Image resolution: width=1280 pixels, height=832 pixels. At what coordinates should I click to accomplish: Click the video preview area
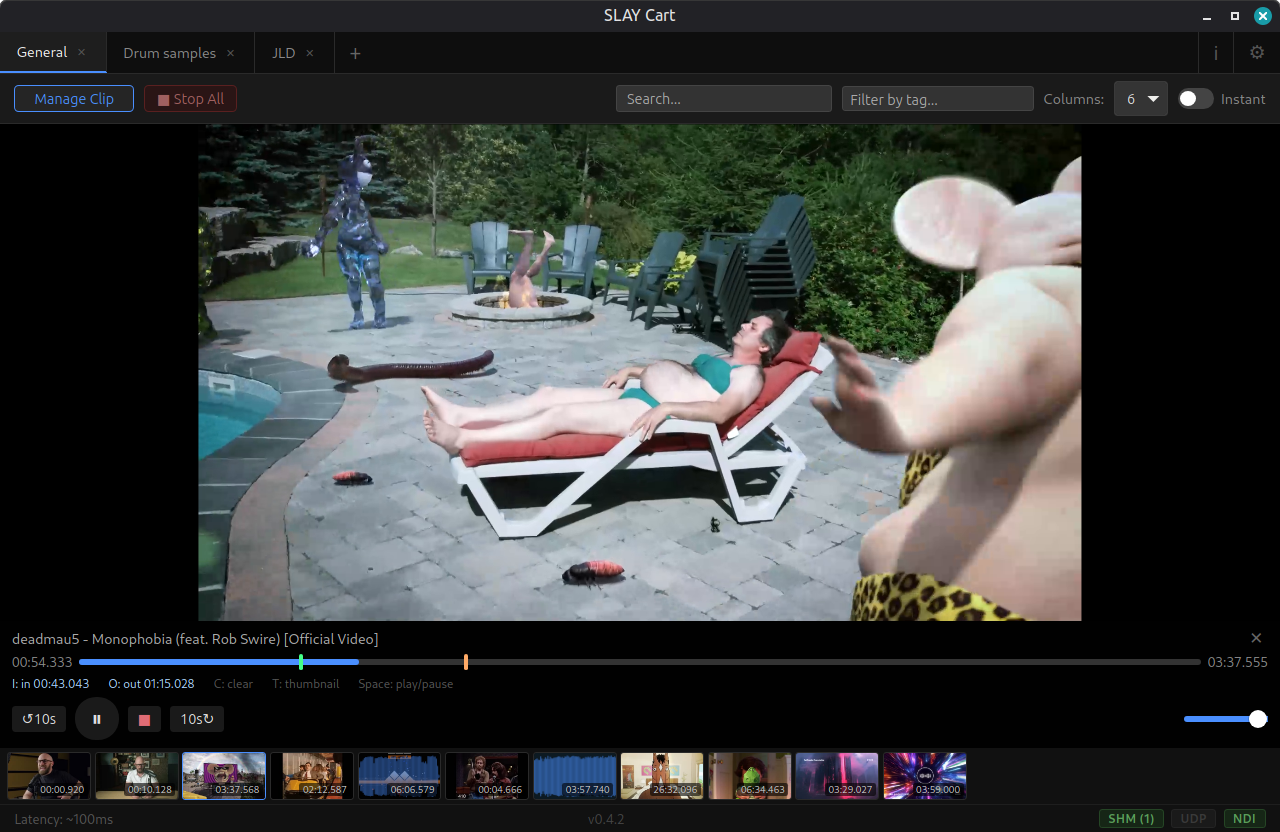(640, 372)
